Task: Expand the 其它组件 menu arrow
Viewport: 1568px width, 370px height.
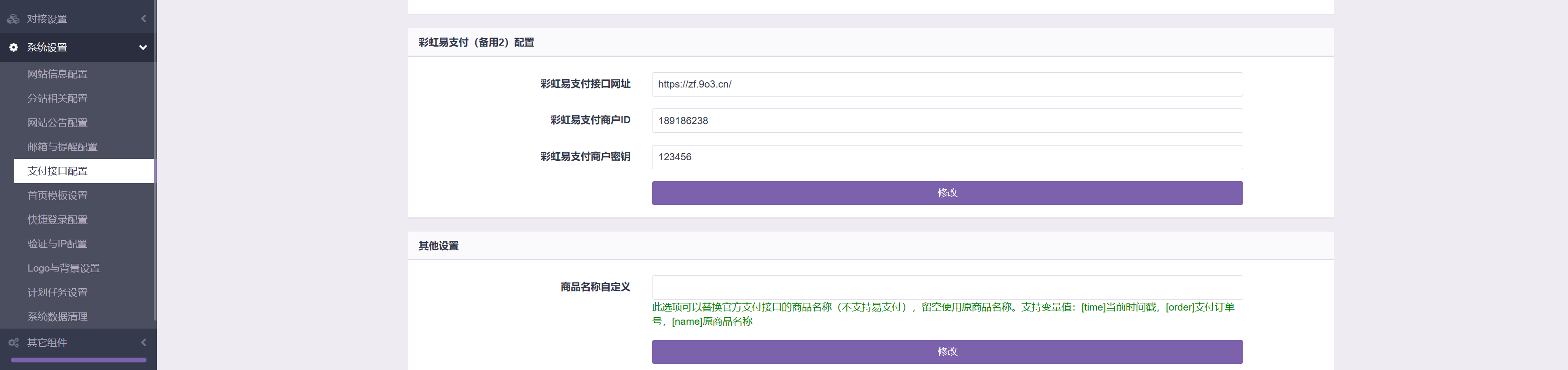Action: (x=144, y=342)
